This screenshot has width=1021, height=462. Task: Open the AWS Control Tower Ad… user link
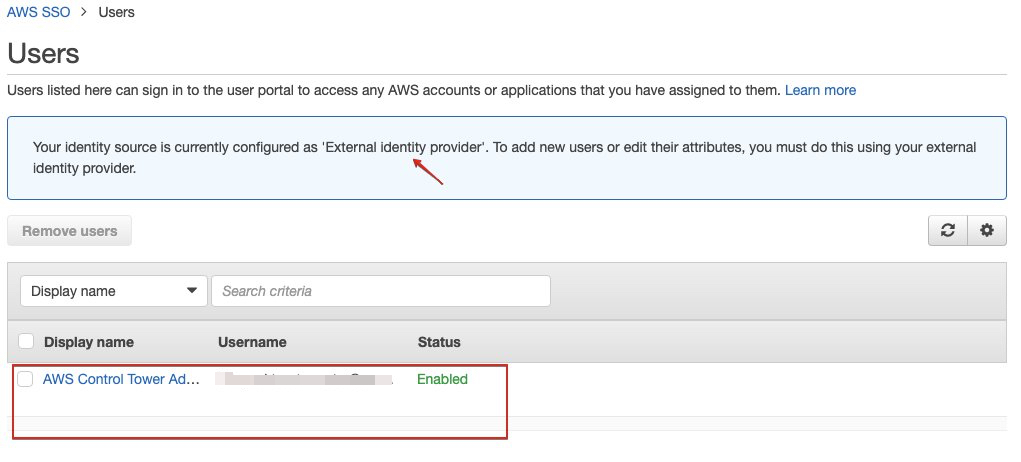(121, 379)
